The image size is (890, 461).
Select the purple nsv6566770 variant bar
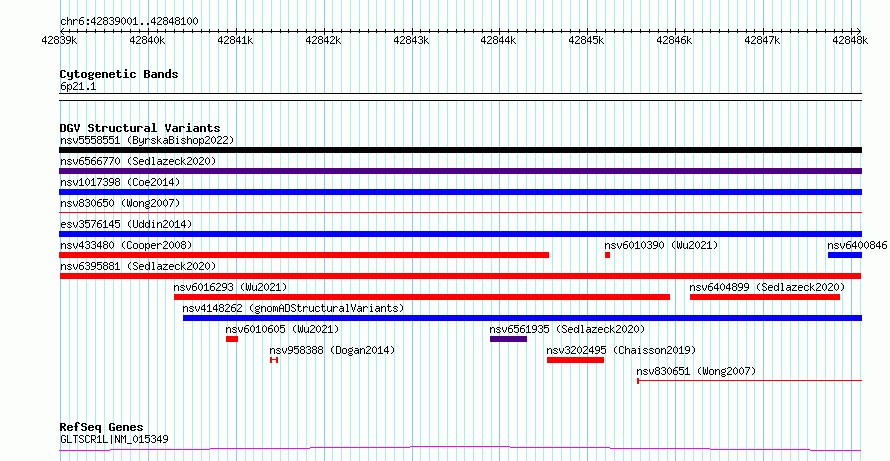460,171
